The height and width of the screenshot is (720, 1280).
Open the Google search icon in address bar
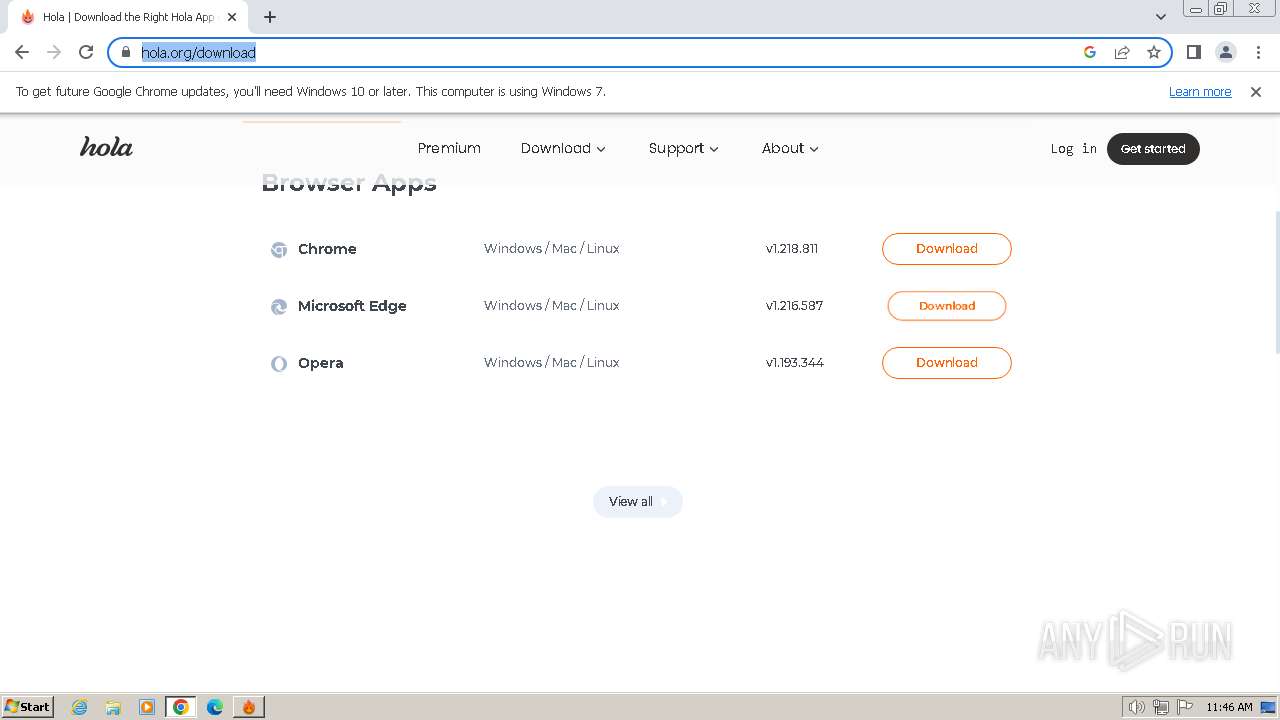tap(1090, 52)
